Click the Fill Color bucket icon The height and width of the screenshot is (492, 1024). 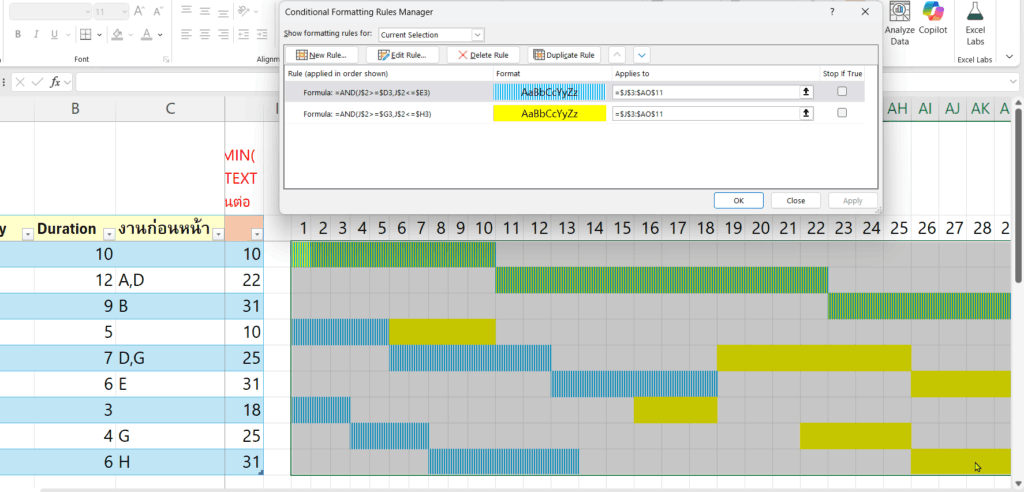[118, 35]
